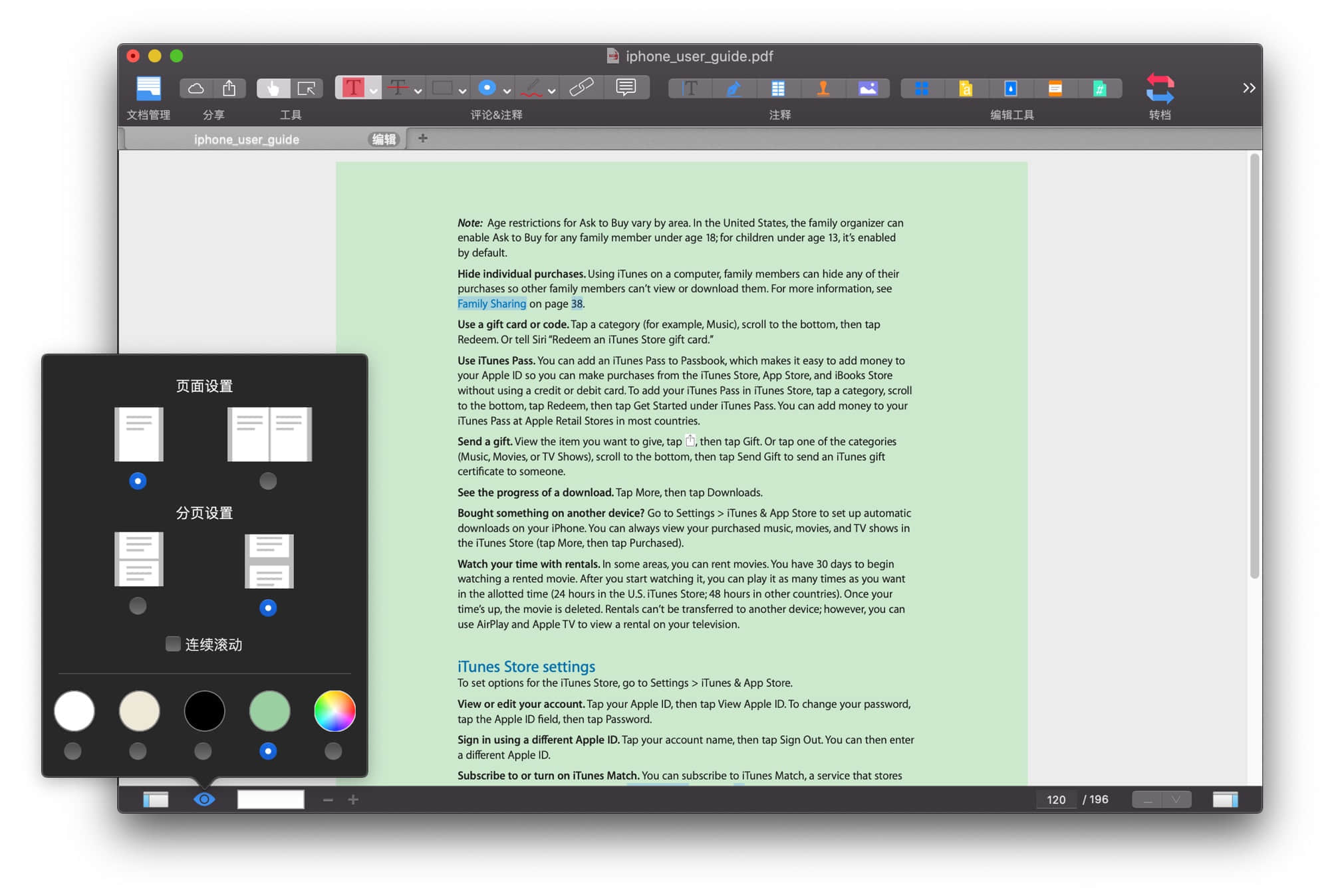Select green background radio button
Image resolution: width=1326 pixels, height=896 pixels.
(x=268, y=751)
